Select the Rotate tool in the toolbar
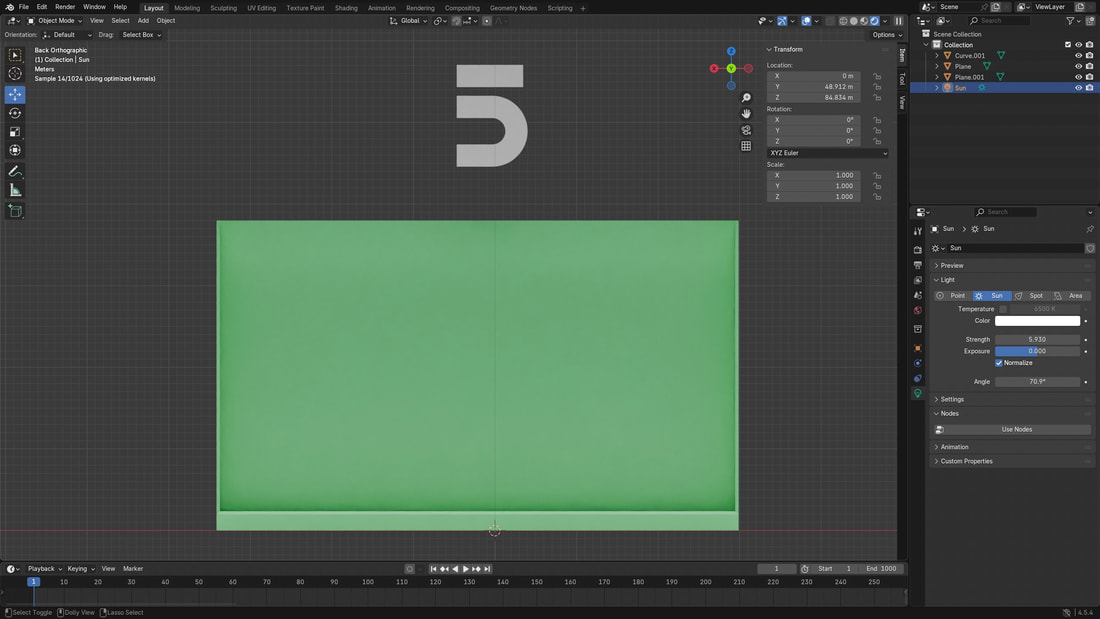This screenshot has height=619, width=1100. 15,113
